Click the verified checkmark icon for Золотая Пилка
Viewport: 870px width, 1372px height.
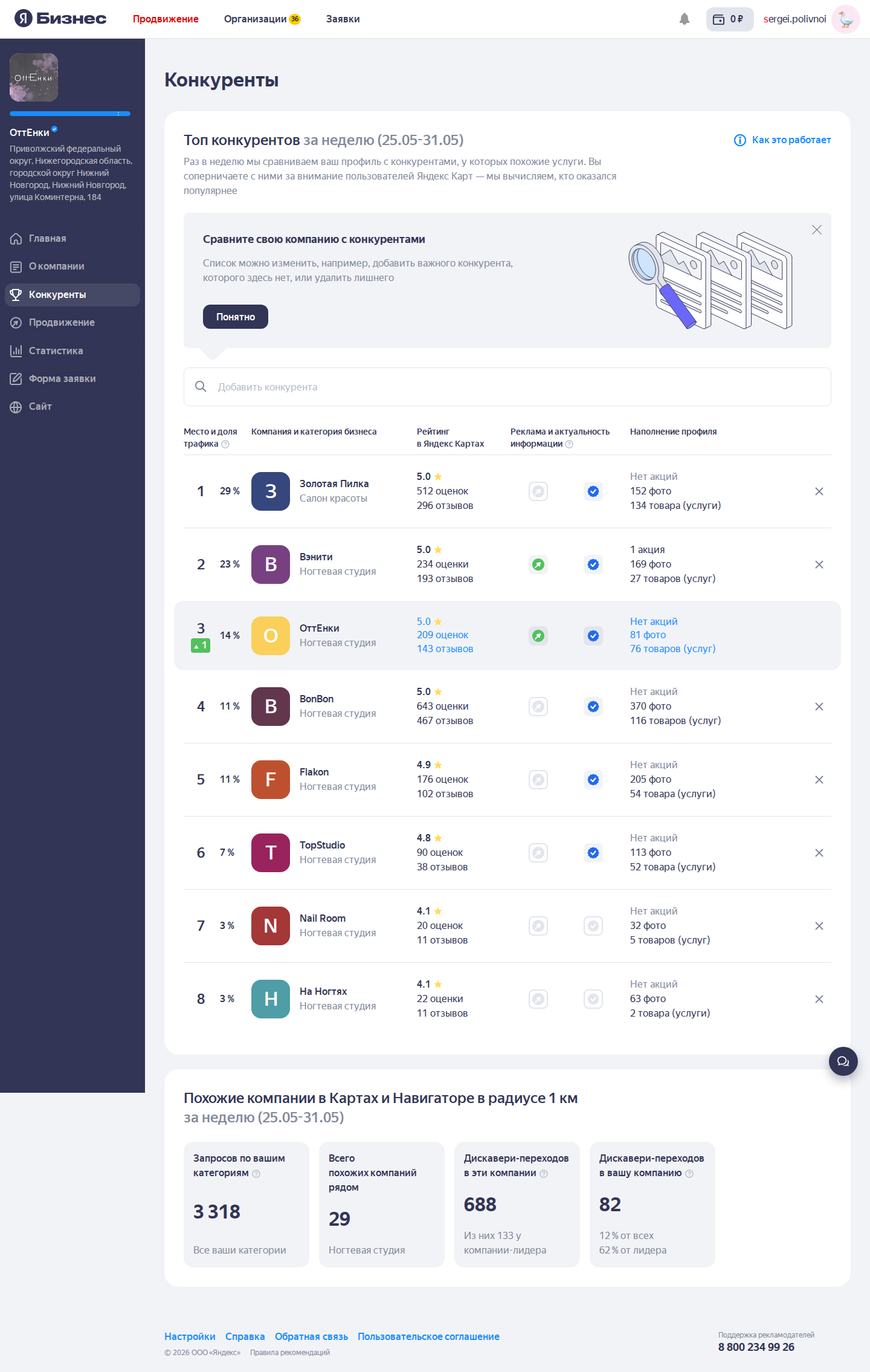tap(593, 491)
